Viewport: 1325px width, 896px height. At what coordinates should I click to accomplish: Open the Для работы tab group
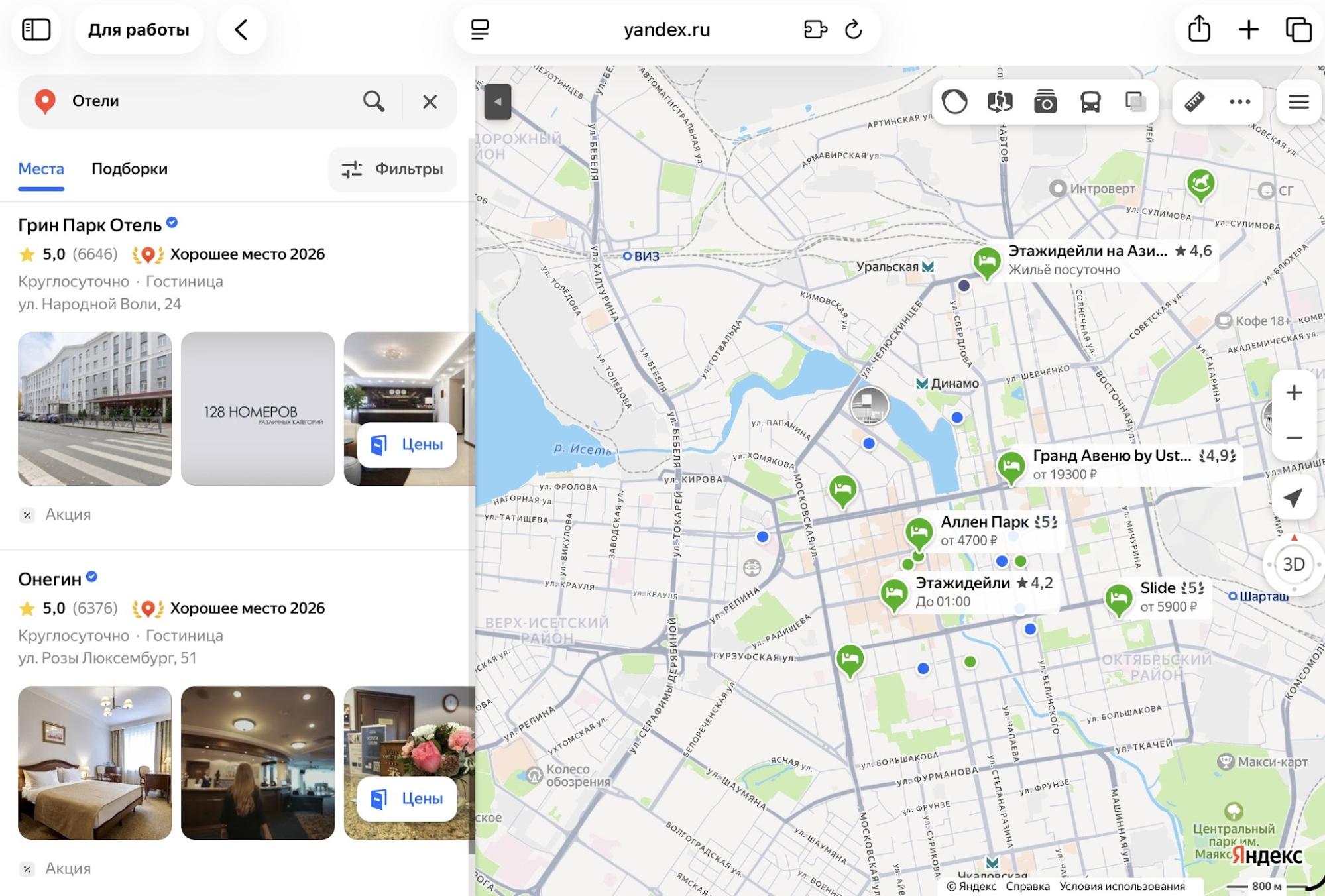pyautogui.click(x=139, y=30)
